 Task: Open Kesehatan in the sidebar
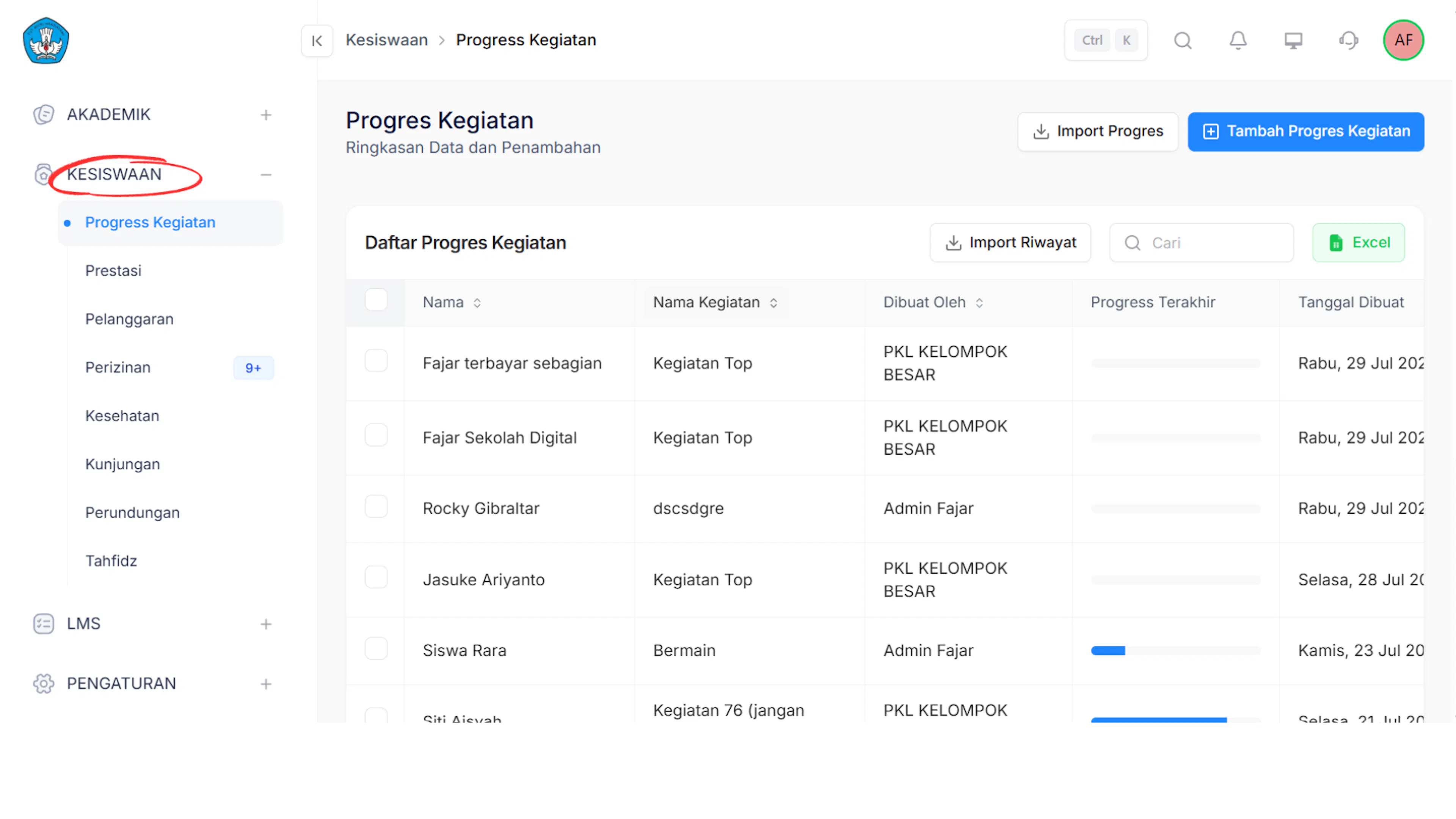(x=122, y=416)
